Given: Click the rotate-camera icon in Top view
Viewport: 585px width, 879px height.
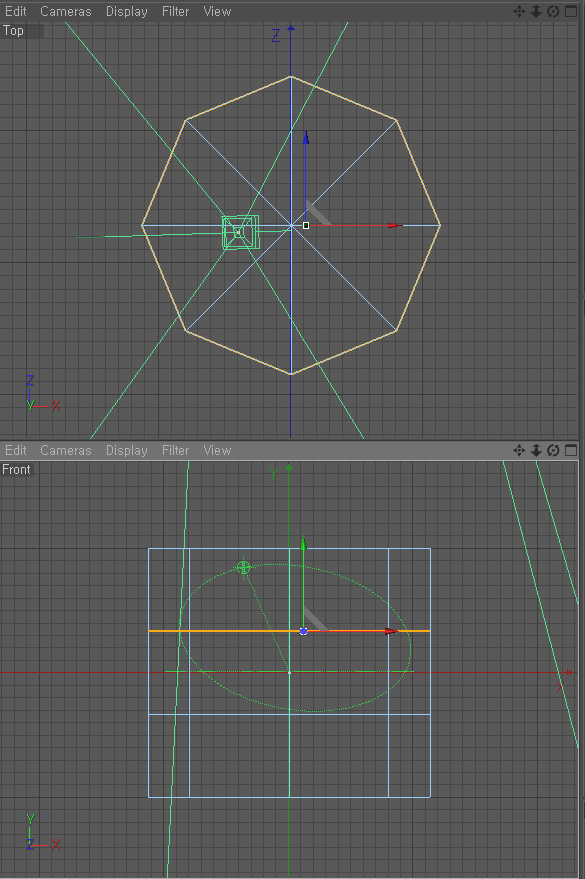Looking at the screenshot, I should [x=554, y=11].
